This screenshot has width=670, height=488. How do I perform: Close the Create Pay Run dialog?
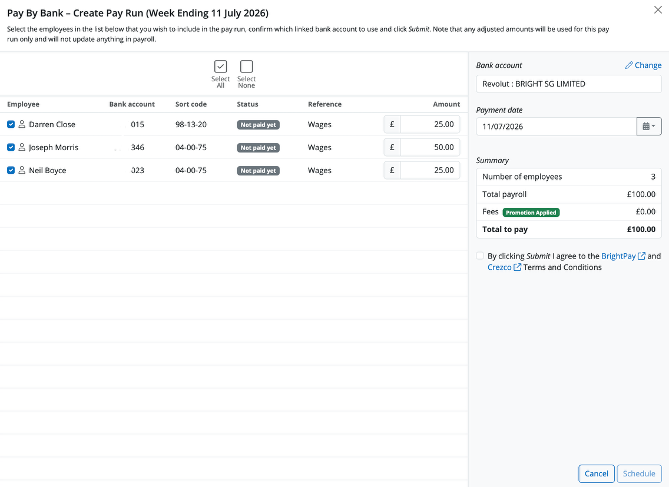click(x=658, y=10)
